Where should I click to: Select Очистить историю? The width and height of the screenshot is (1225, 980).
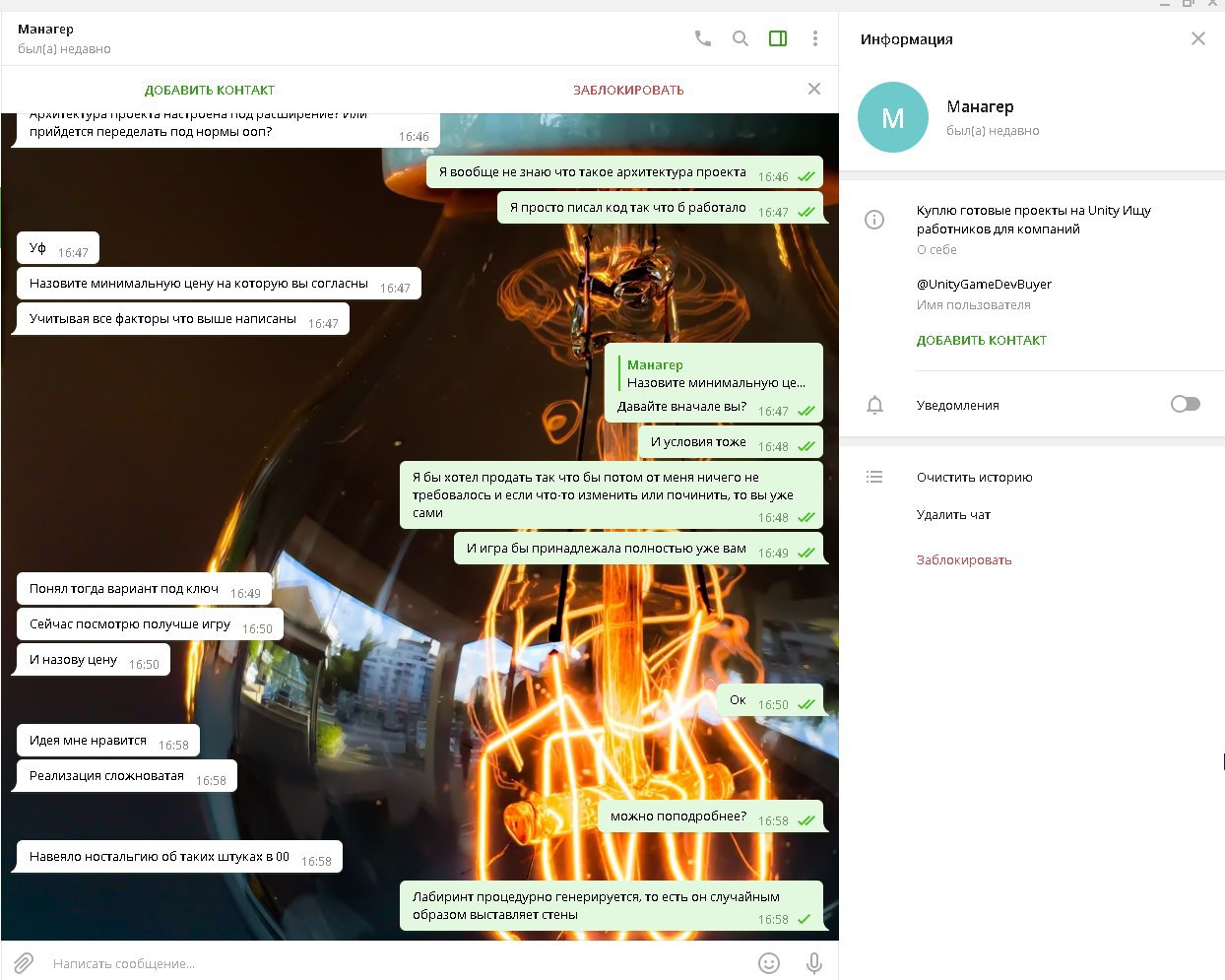click(975, 477)
